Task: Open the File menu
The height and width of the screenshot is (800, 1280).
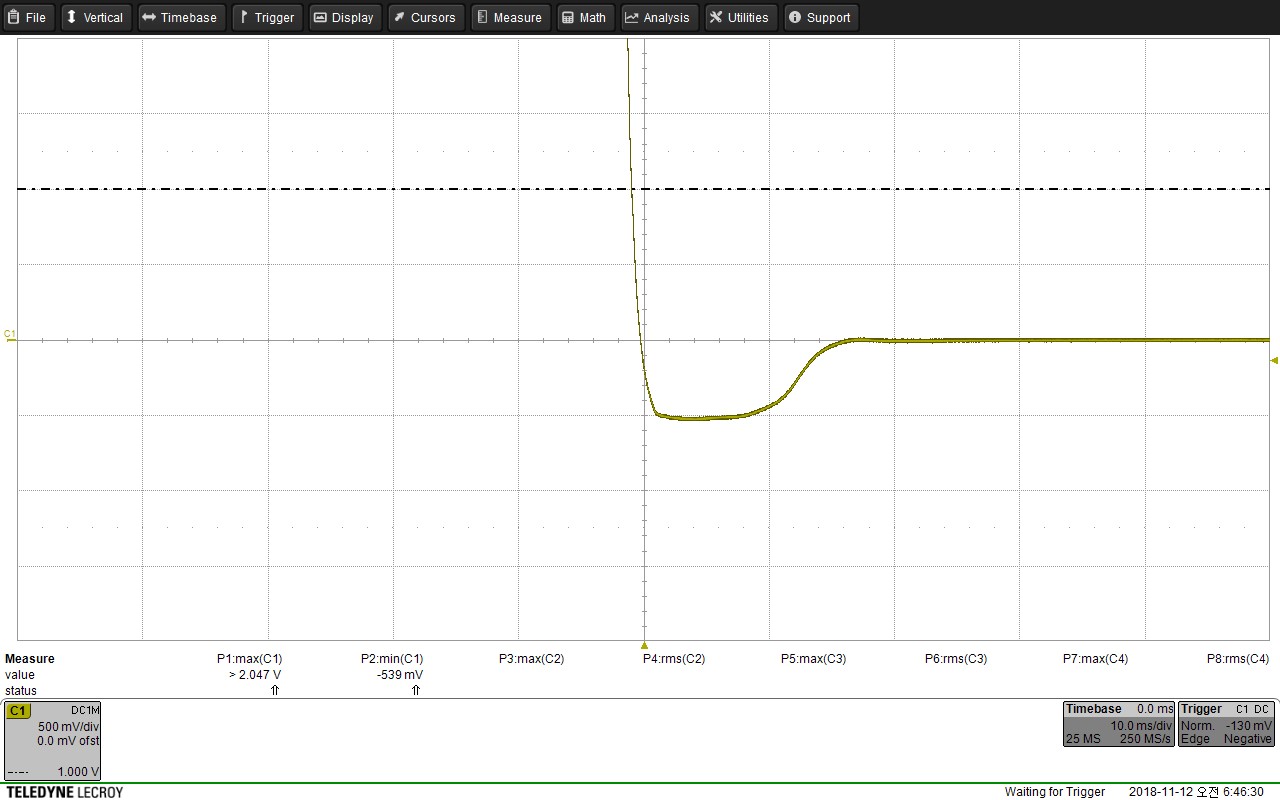Action: [28, 17]
